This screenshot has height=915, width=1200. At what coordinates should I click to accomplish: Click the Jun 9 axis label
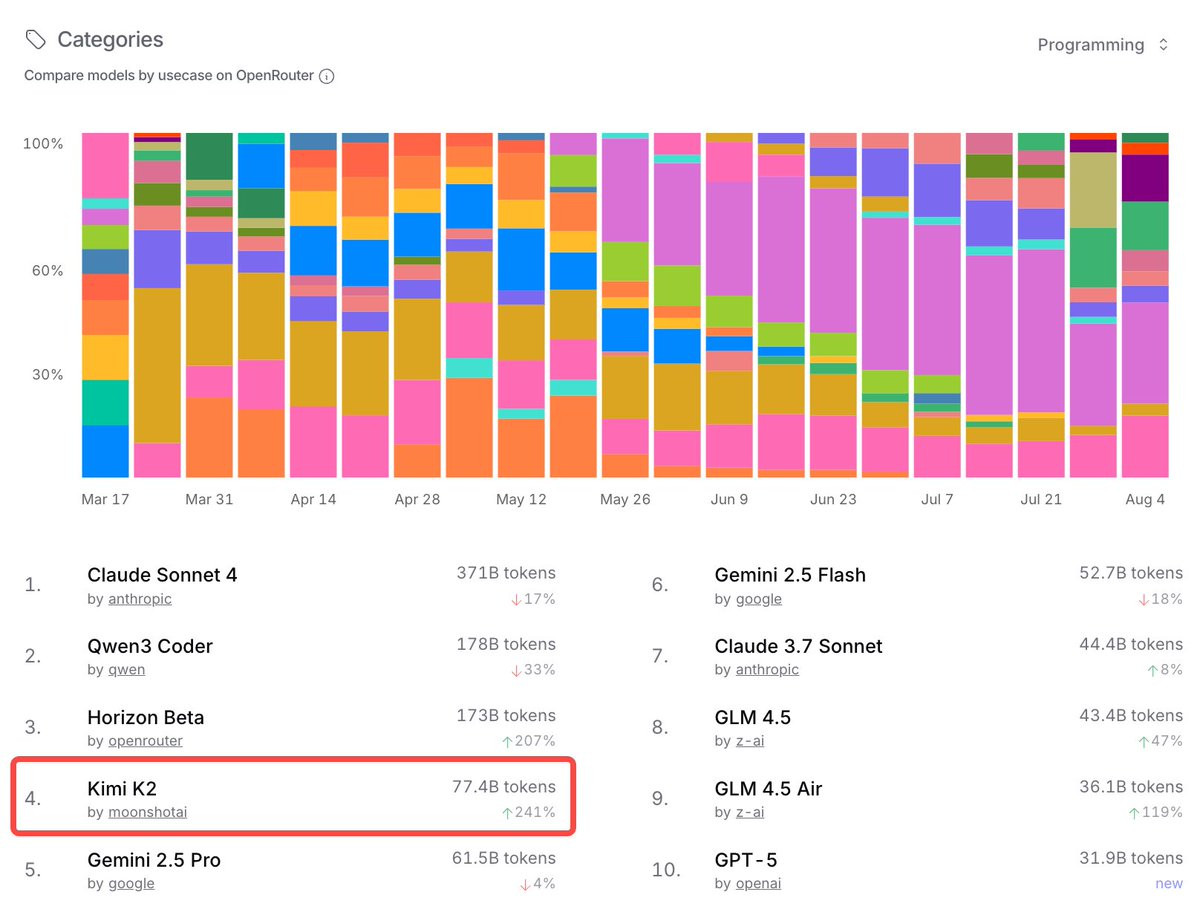click(x=729, y=500)
